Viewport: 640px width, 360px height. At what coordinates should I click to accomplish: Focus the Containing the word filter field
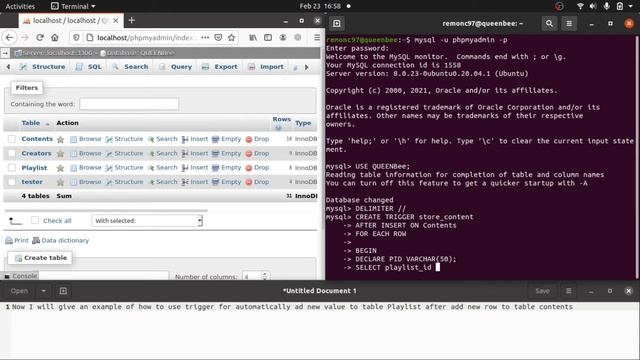point(129,104)
